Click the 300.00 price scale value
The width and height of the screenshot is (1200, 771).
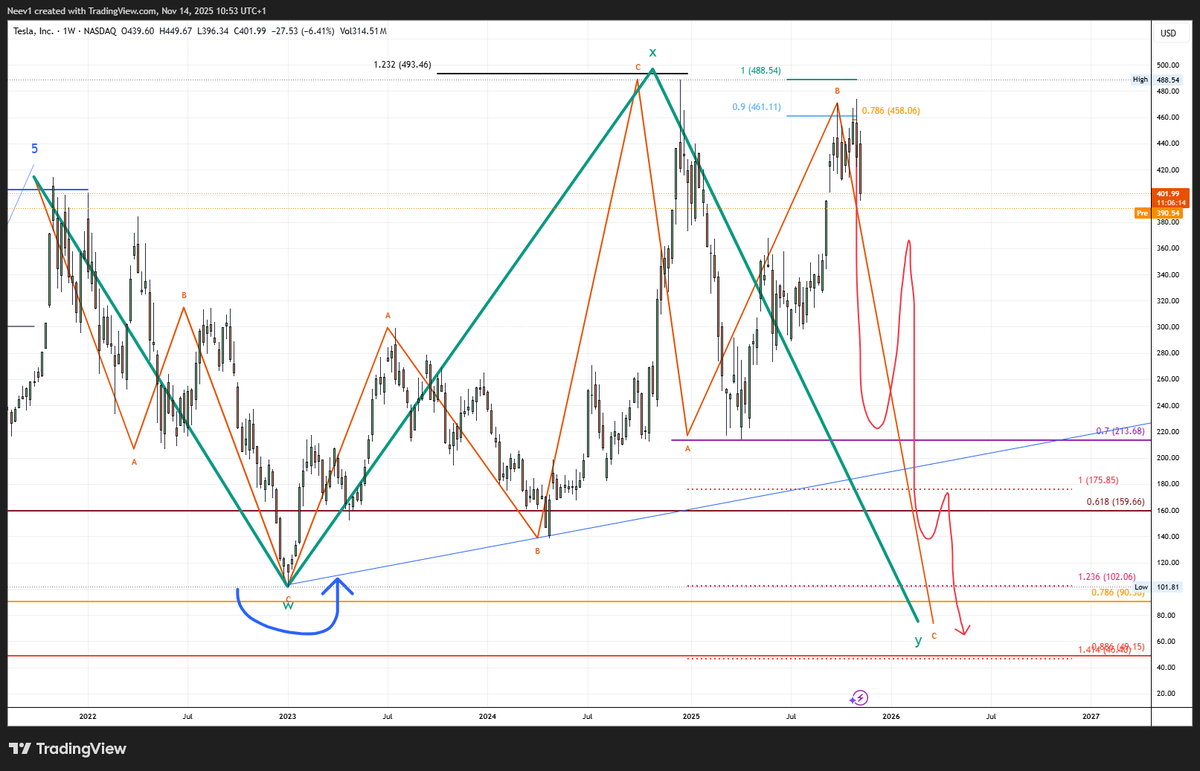(1167, 327)
